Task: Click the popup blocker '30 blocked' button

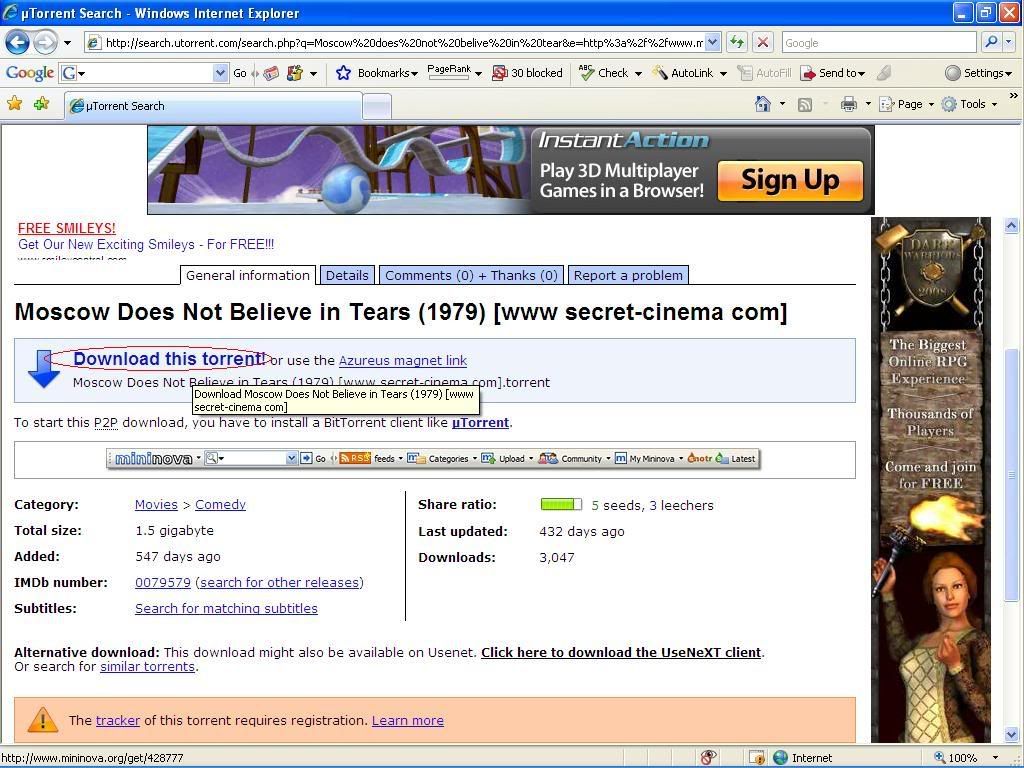Action: 527,73
